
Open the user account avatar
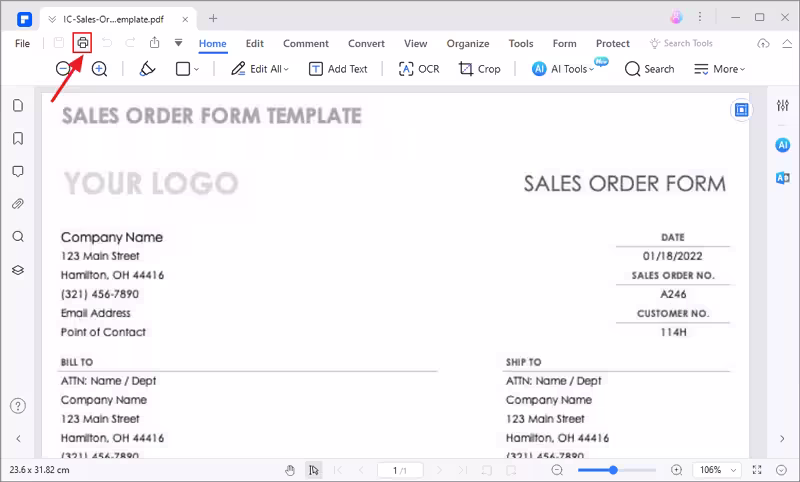tap(676, 17)
